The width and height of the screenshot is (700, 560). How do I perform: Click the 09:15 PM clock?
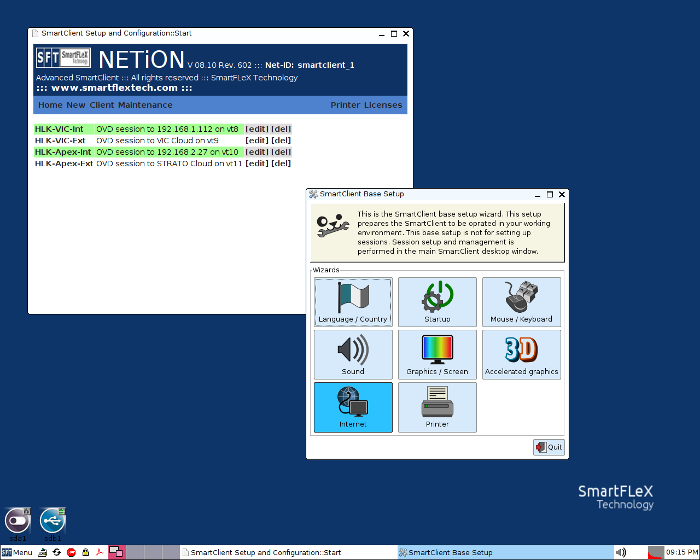682,552
